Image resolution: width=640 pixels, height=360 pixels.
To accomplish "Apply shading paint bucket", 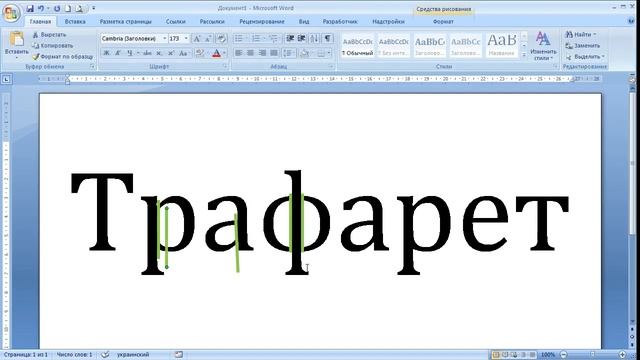I will pyautogui.click(x=304, y=53).
